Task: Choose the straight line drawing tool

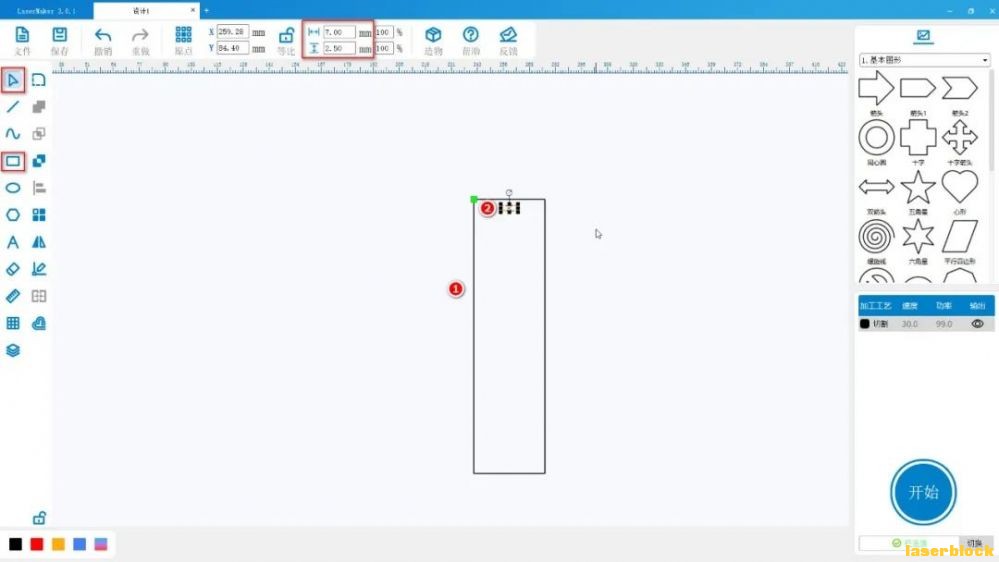Action: pos(13,107)
